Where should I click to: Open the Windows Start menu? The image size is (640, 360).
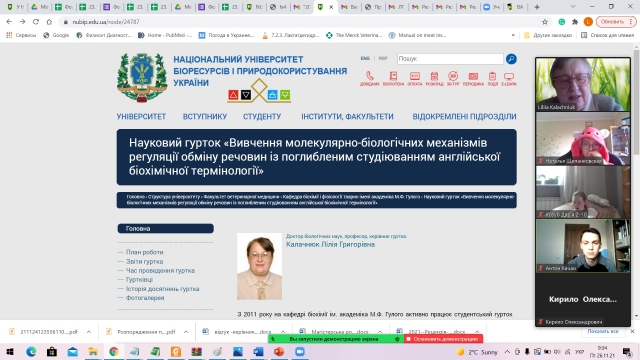tap(10, 351)
